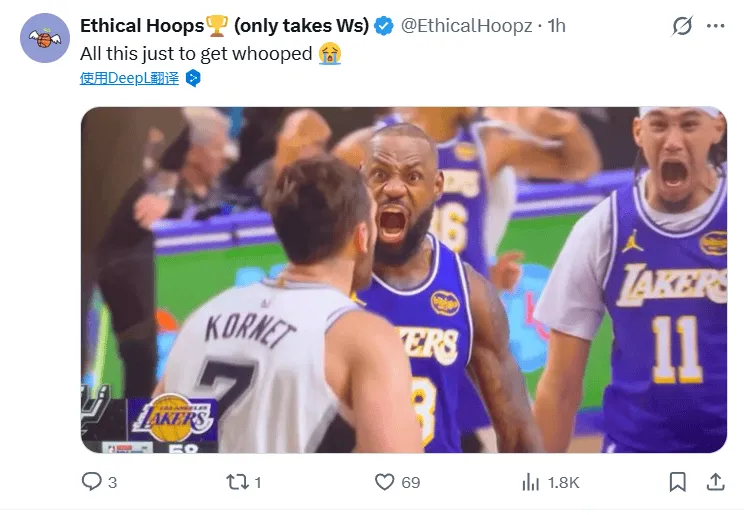744x515 pixels.
Task: Expand the Lakers game image
Action: point(403,280)
